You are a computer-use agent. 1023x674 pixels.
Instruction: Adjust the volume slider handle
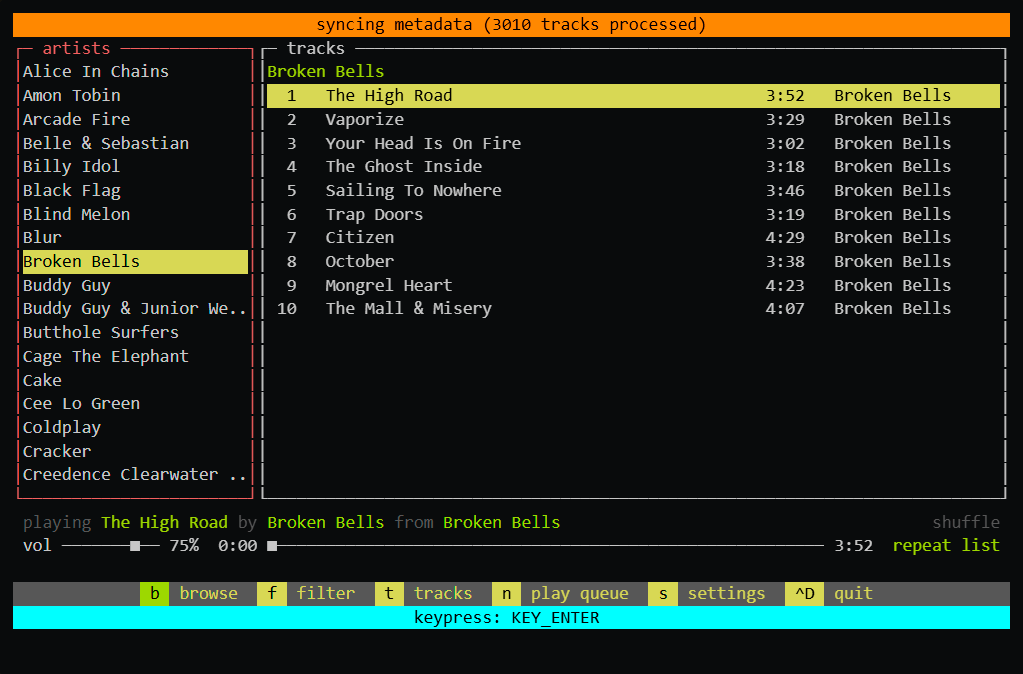(x=135, y=545)
